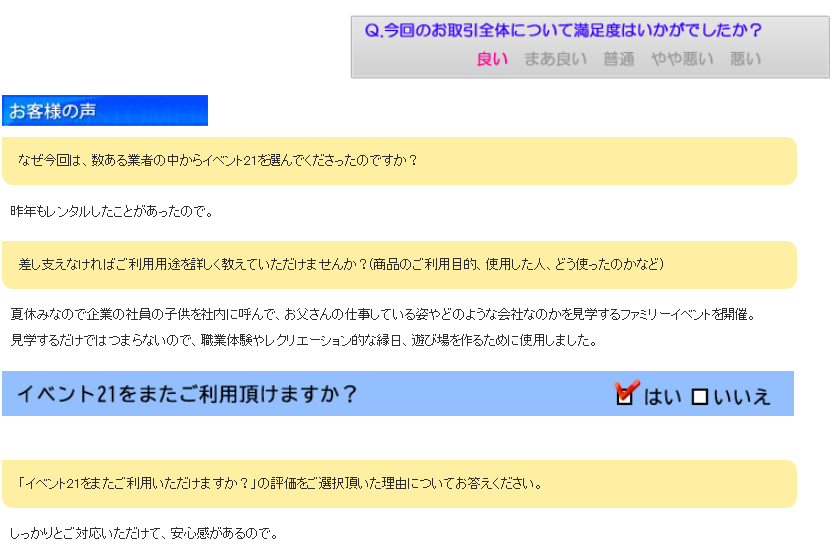Select the やや悪い rating option
Image resolution: width=834 pixels, height=555 pixels.
point(682,59)
